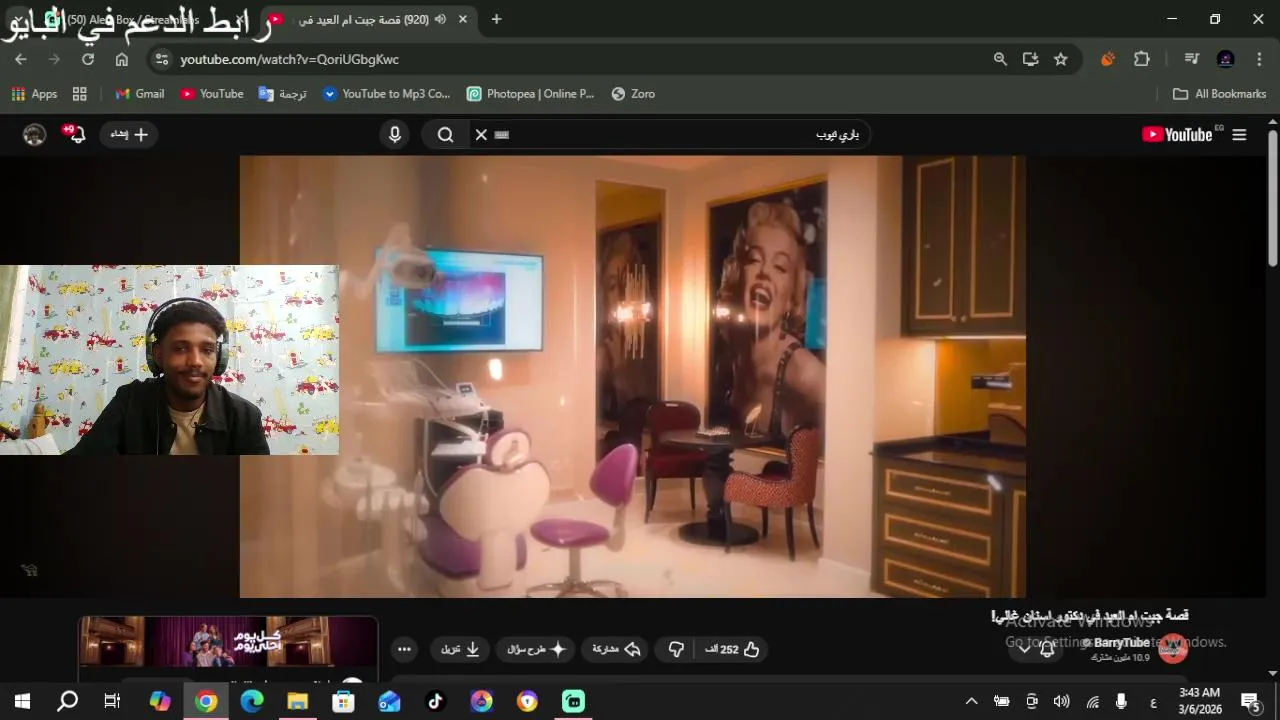Open Microsoft Edge from taskbar
Viewport: 1280px width, 720px height.
click(x=252, y=701)
